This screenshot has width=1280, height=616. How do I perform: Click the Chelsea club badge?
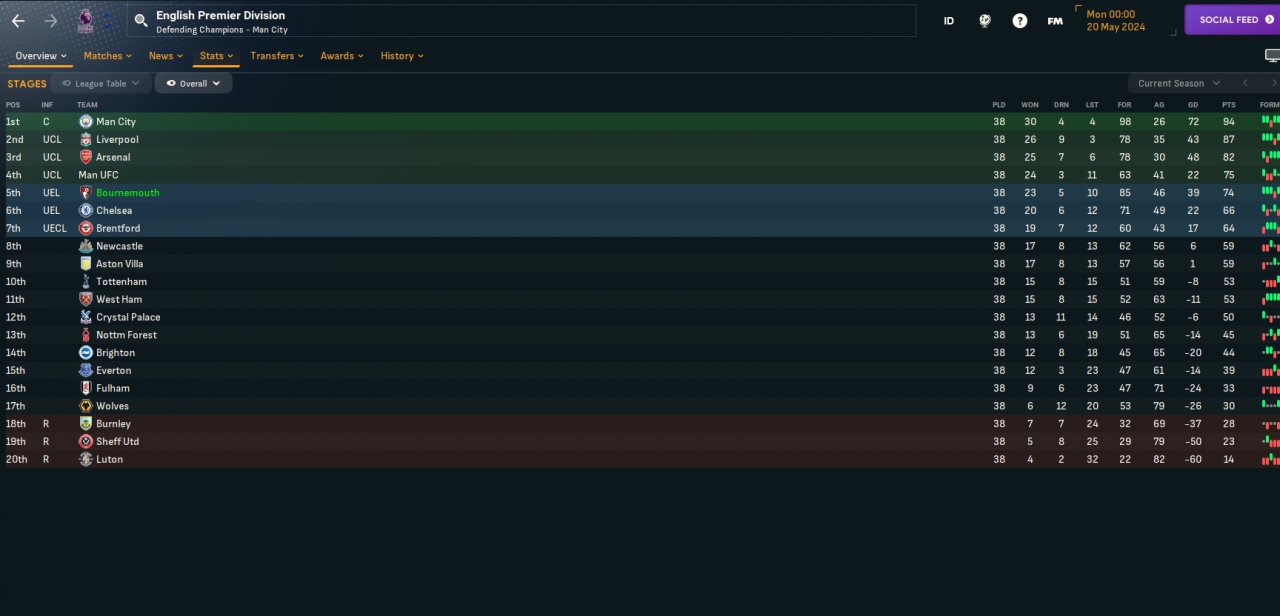(x=86, y=211)
